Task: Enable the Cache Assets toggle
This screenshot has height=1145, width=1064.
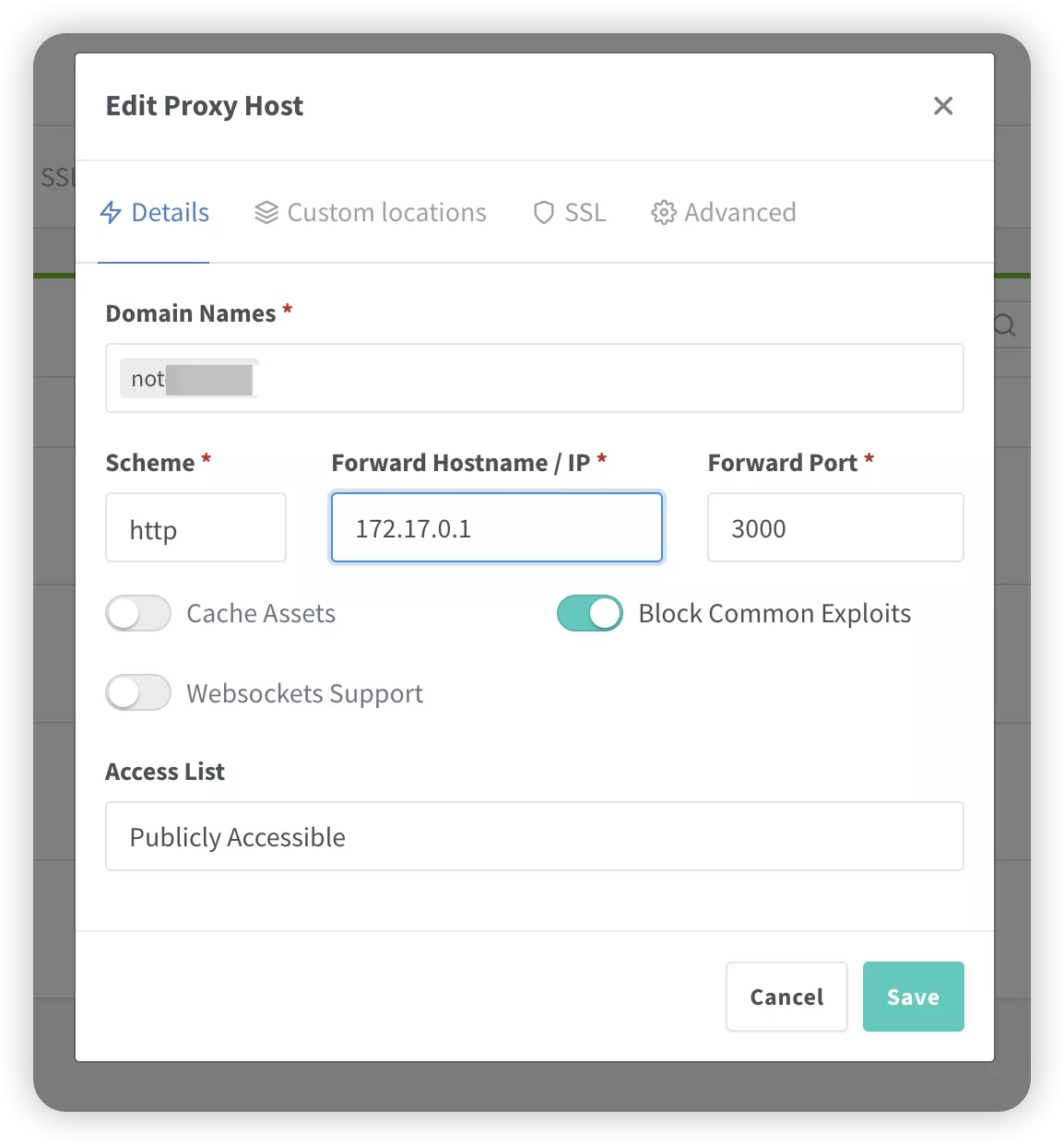Action: click(138, 613)
